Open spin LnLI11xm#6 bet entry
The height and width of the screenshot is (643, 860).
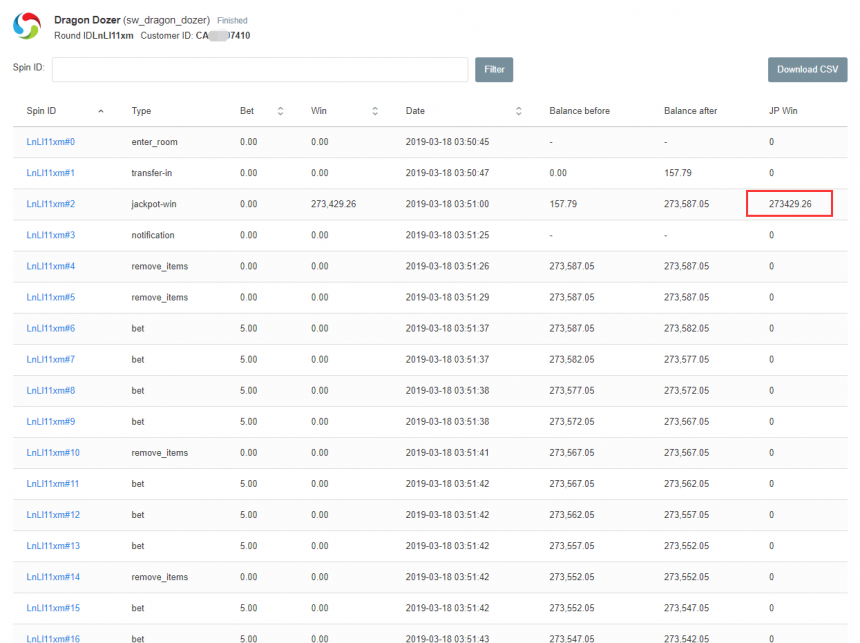50,328
